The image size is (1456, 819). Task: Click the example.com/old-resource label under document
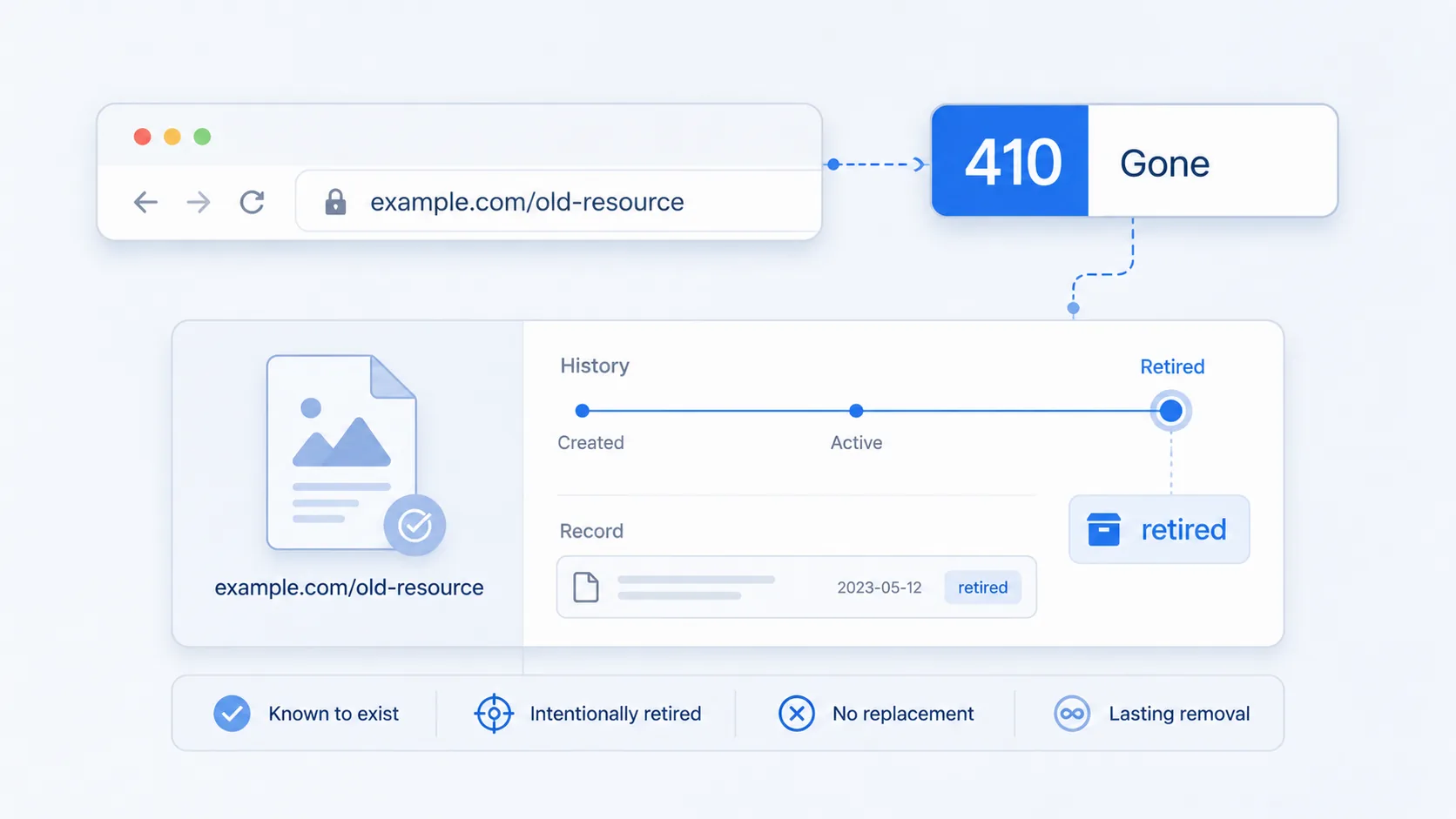pos(349,587)
